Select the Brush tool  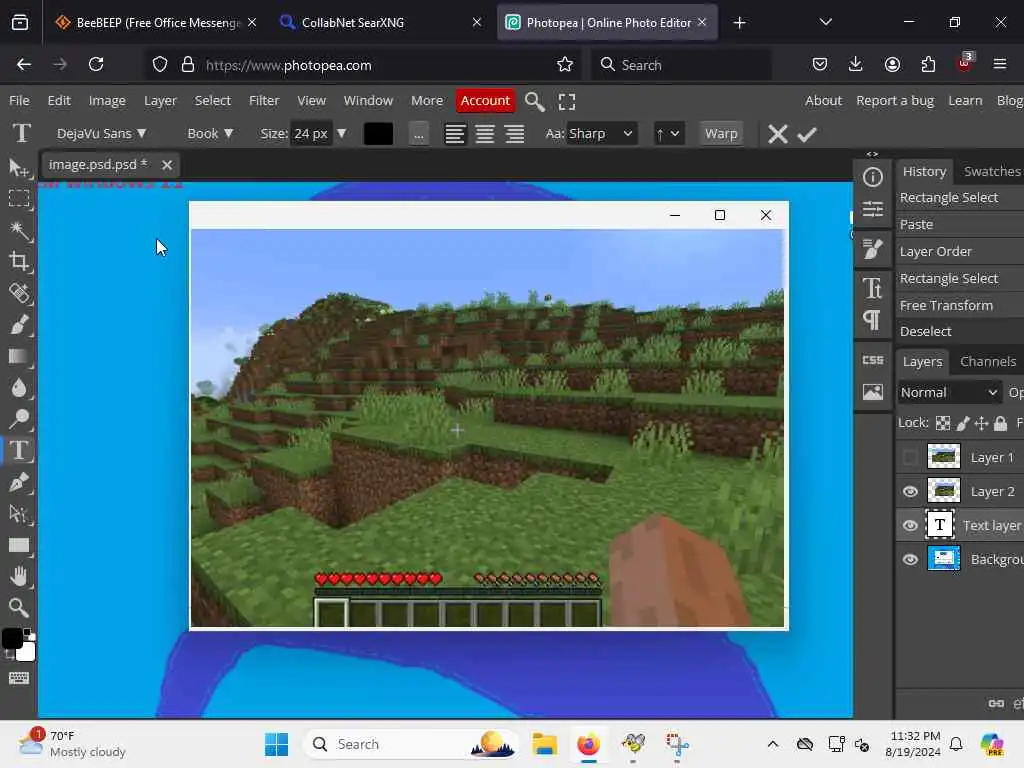click(x=18, y=324)
